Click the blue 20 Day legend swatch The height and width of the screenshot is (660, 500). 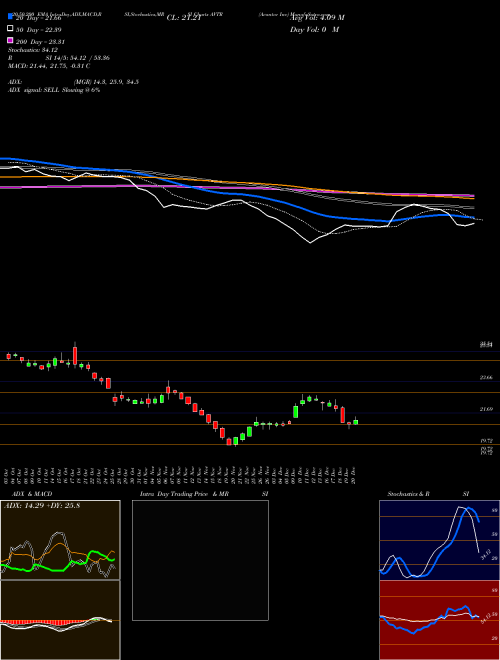[x=10, y=16]
